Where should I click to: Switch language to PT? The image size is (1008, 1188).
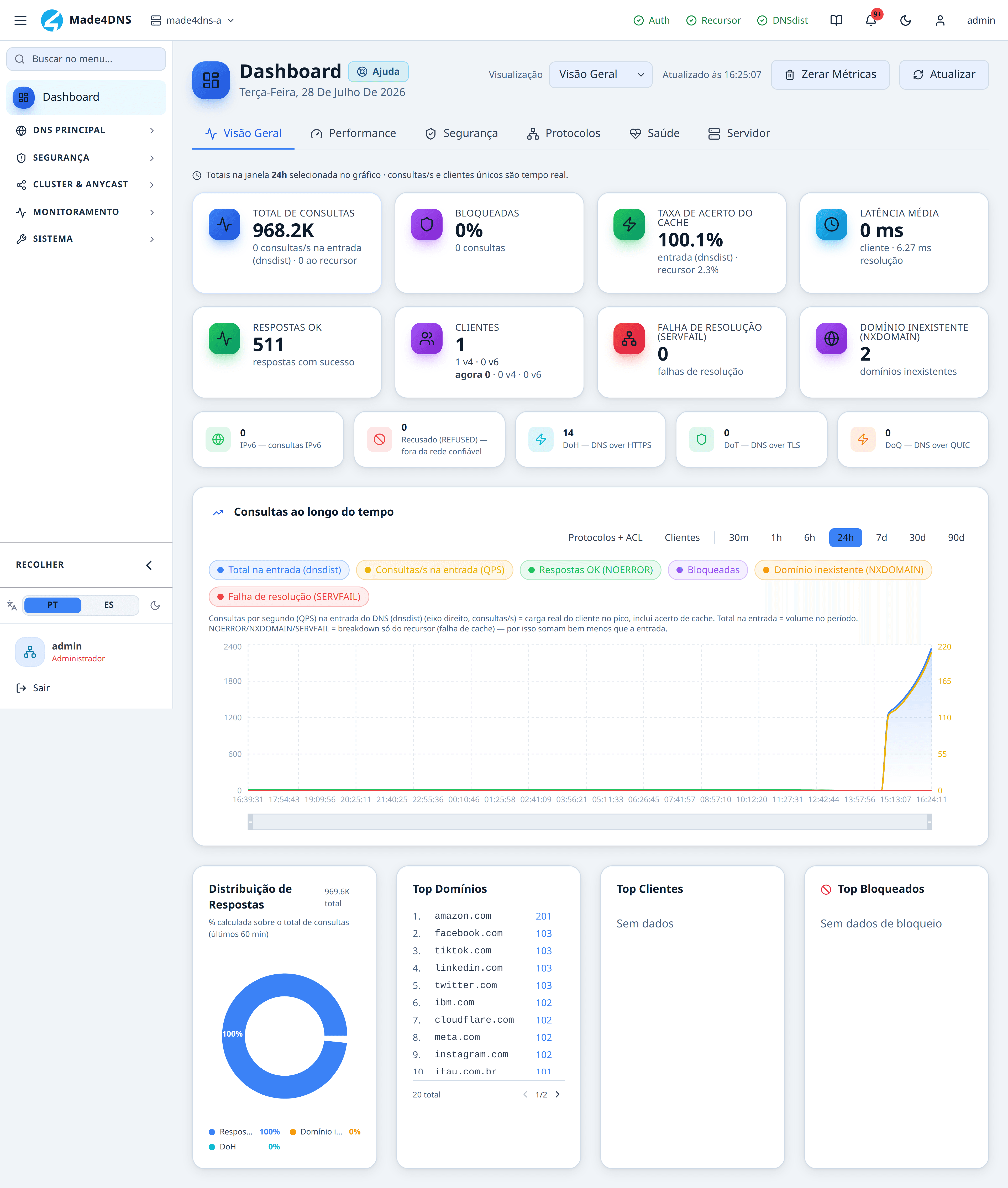click(52, 605)
